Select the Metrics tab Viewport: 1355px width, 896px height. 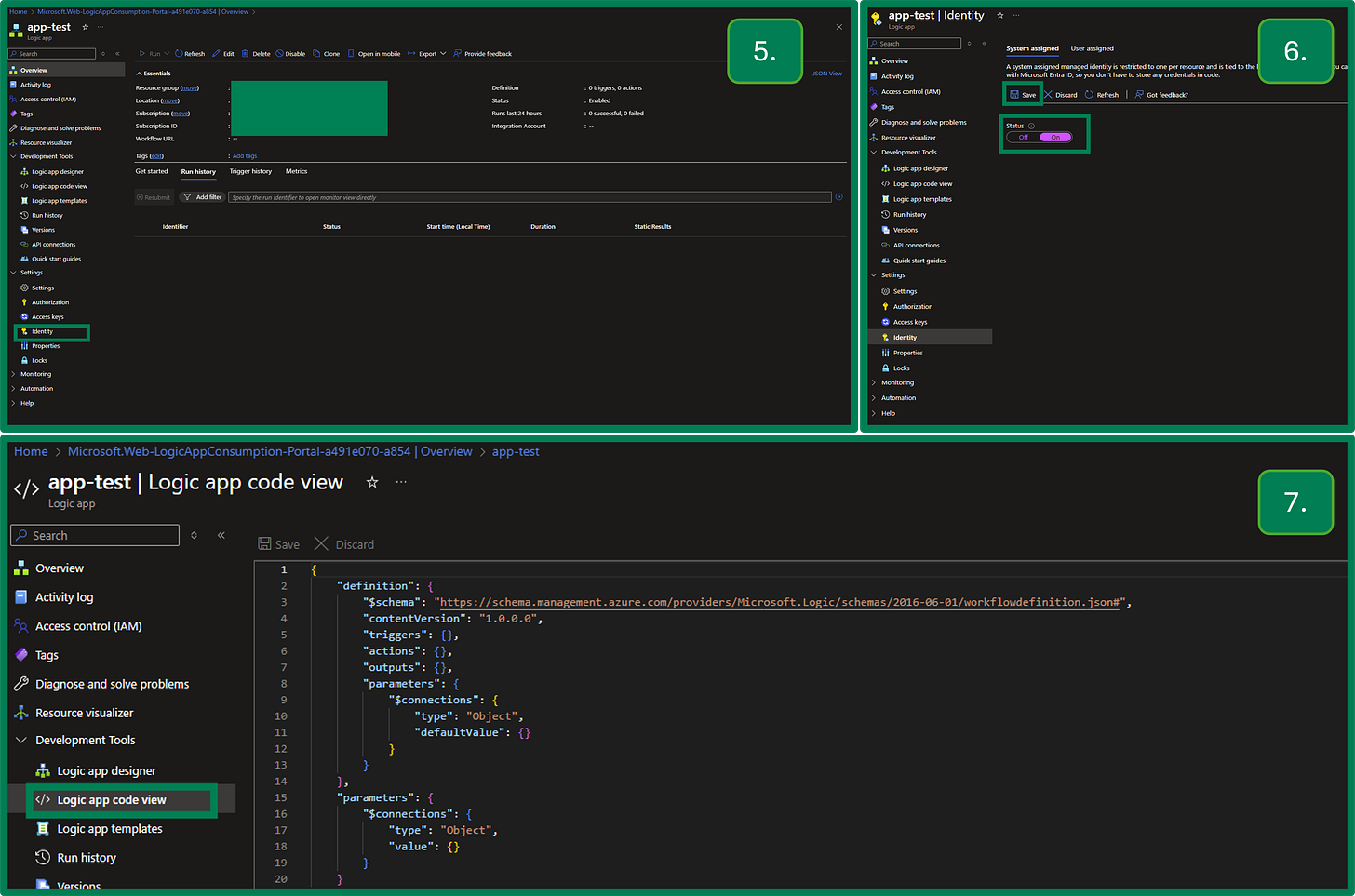(x=296, y=171)
